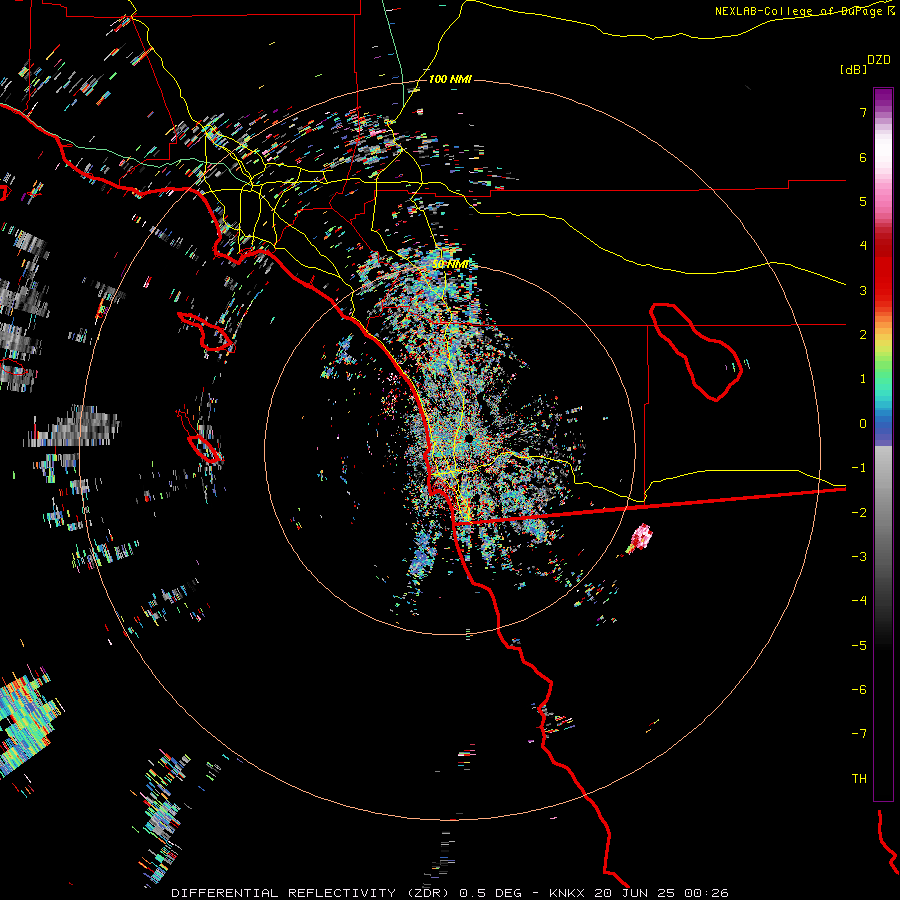Click the 0 tick on color scale
The width and height of the screenshot is (900, 900).
[863, 424]
